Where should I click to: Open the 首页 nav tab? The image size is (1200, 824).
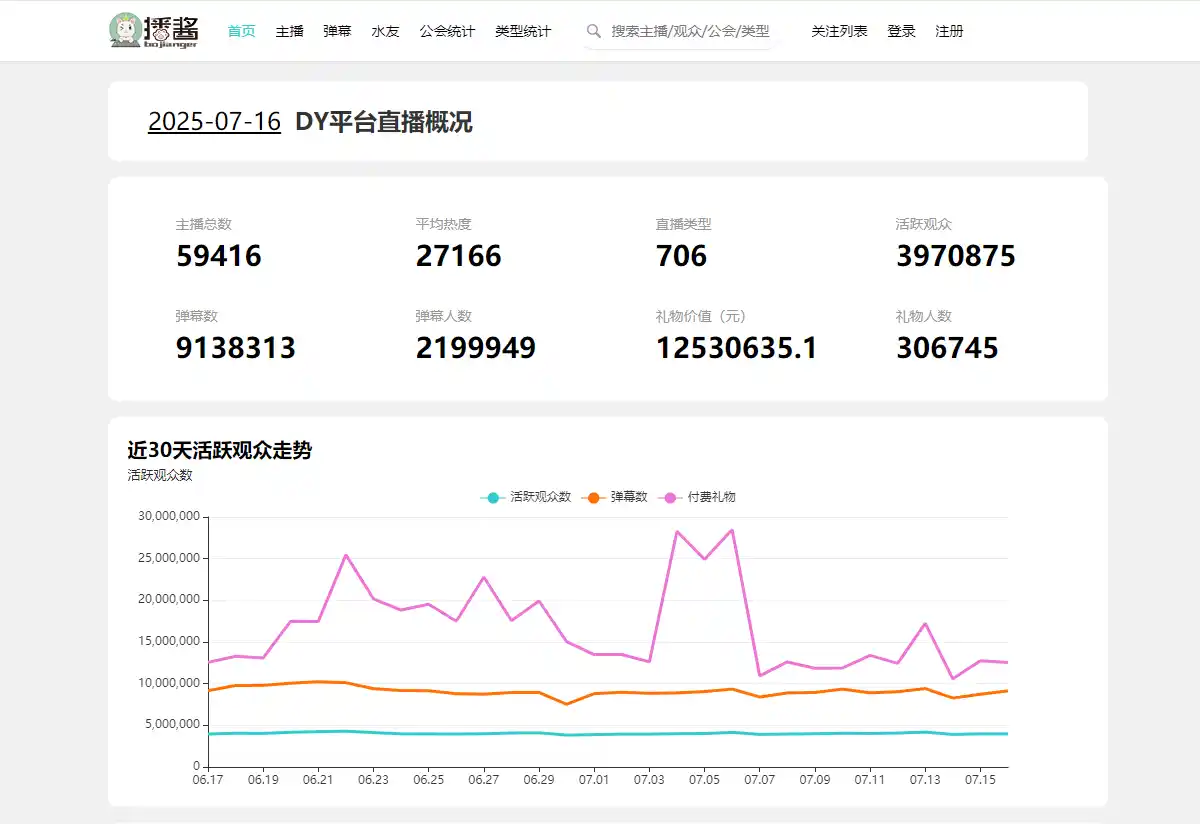point(241,31)
